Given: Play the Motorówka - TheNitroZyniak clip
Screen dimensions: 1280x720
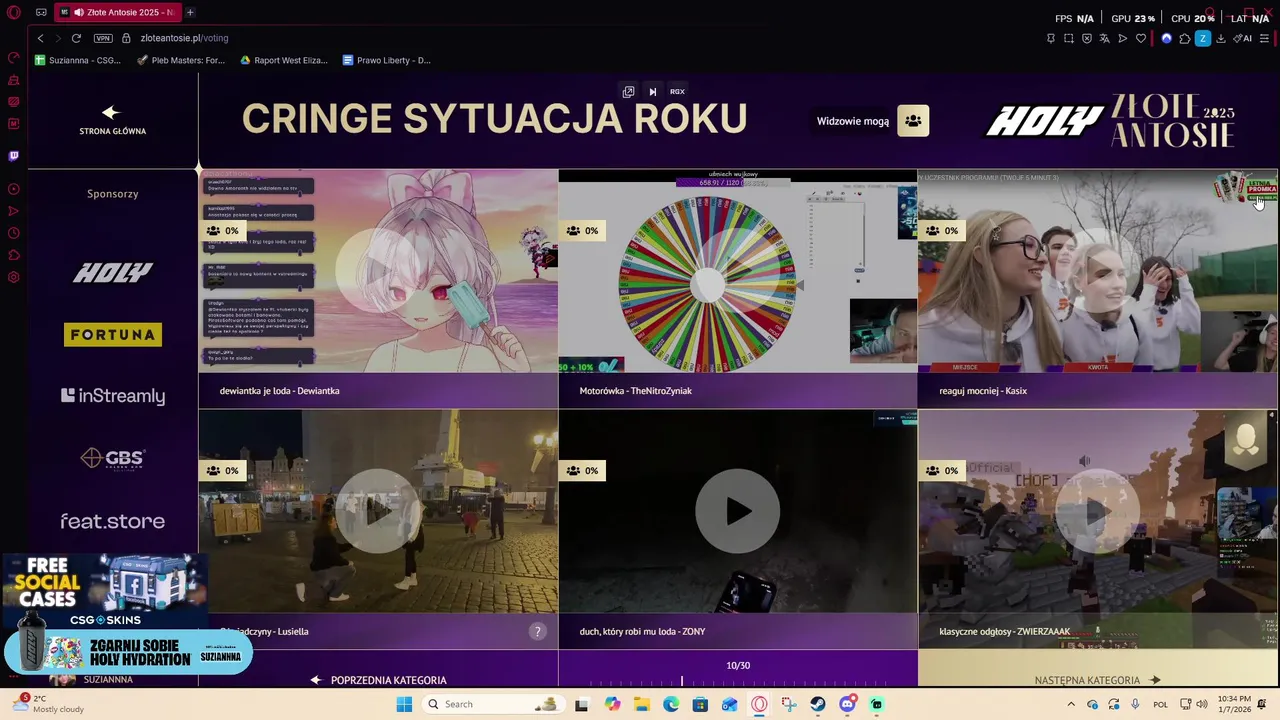Looking at the screenshot, I should (x=738, y=271).
